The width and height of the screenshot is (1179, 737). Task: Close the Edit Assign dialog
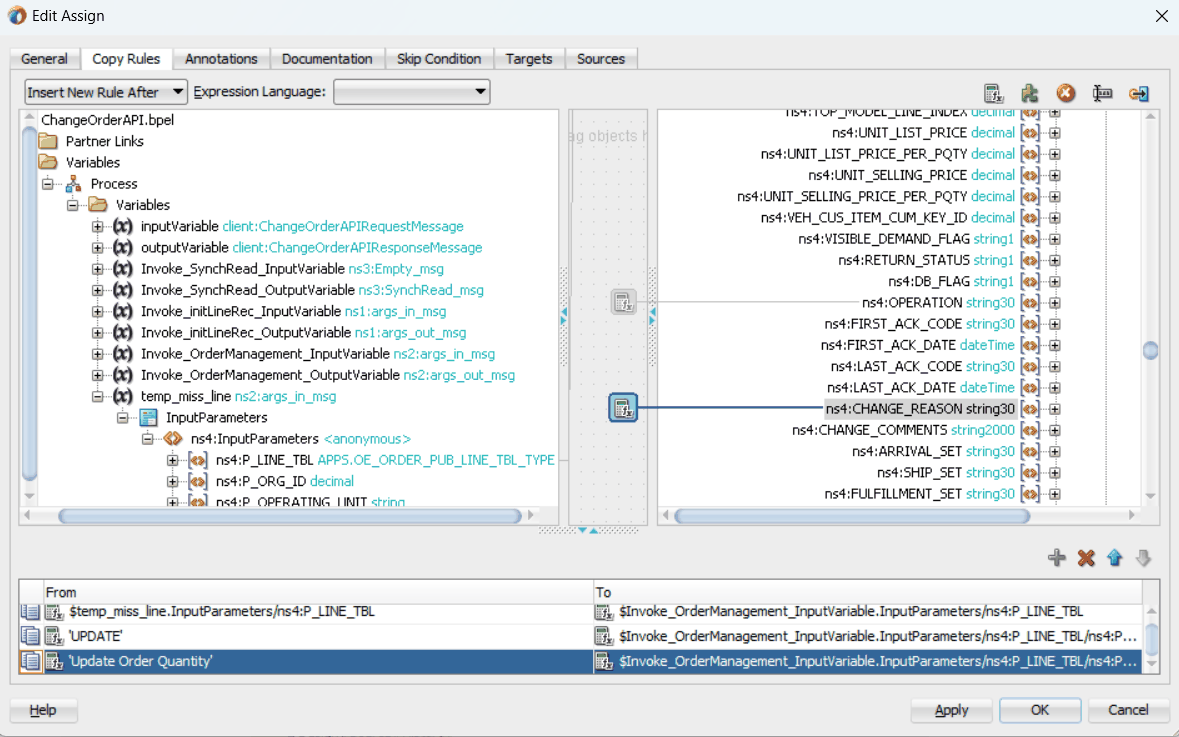click(1161, 16)
